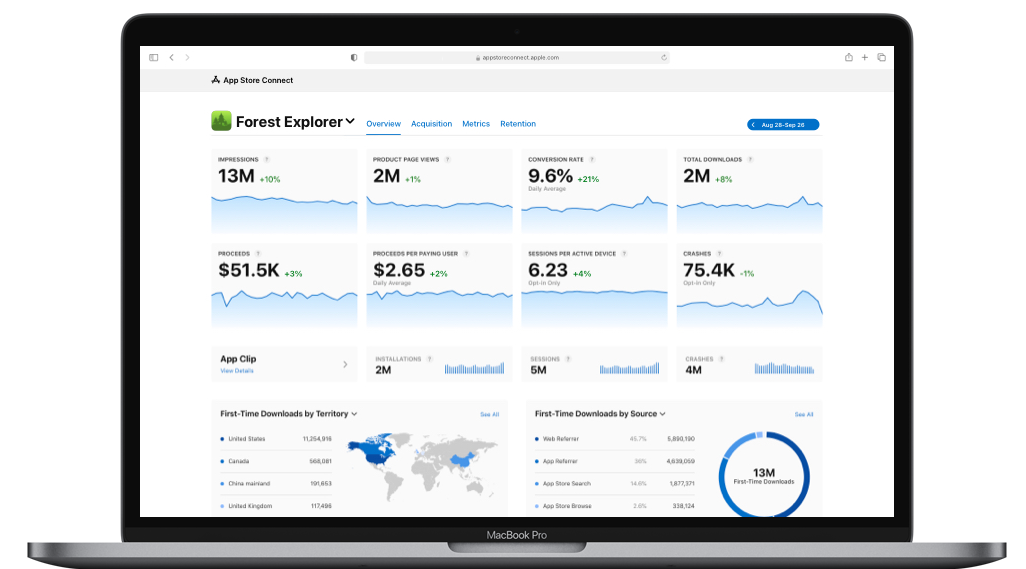
Task: Open the First-Time Downloads by Territory dropdown
Action: click(354, 414)
